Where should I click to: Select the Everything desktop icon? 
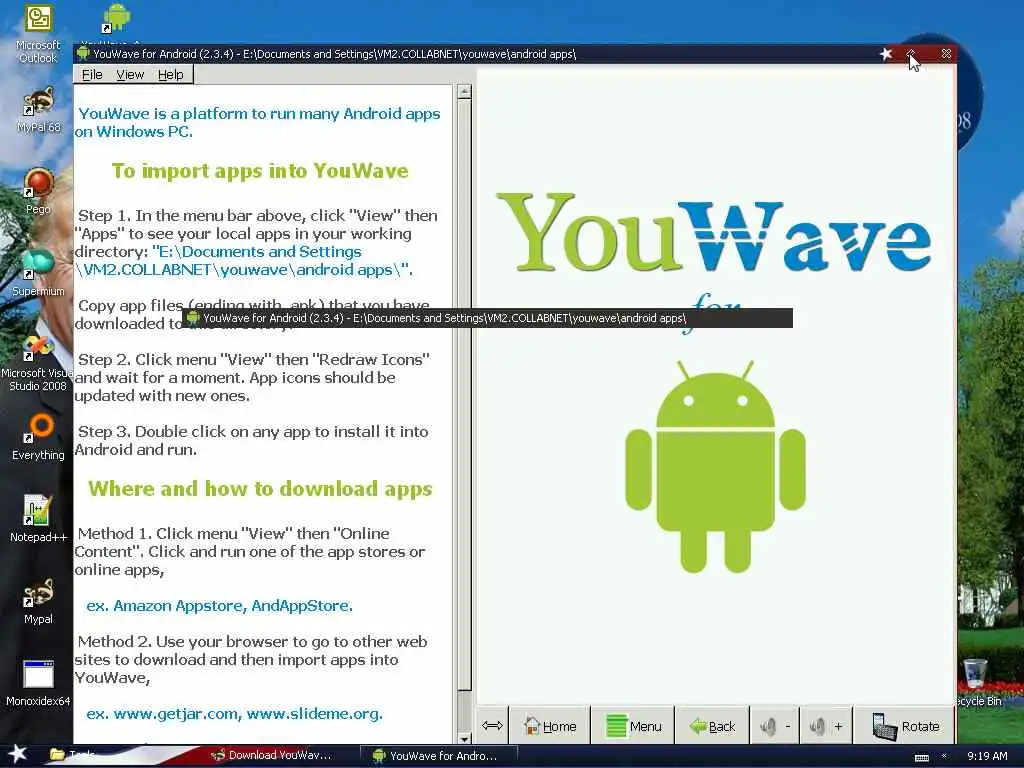pos(38,437)
